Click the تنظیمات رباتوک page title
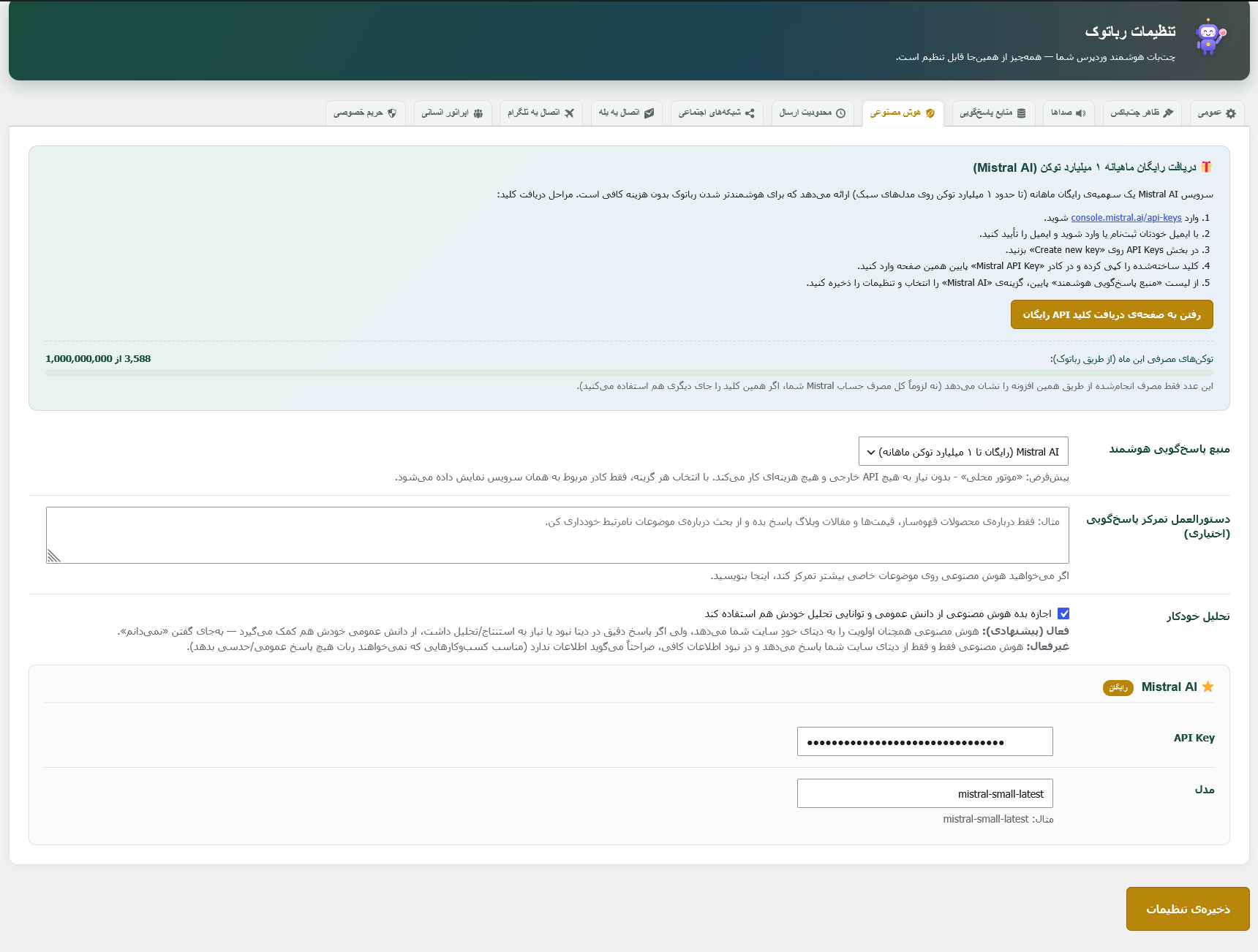This screenshot has width=1258, height=952. click(1130, 31)
